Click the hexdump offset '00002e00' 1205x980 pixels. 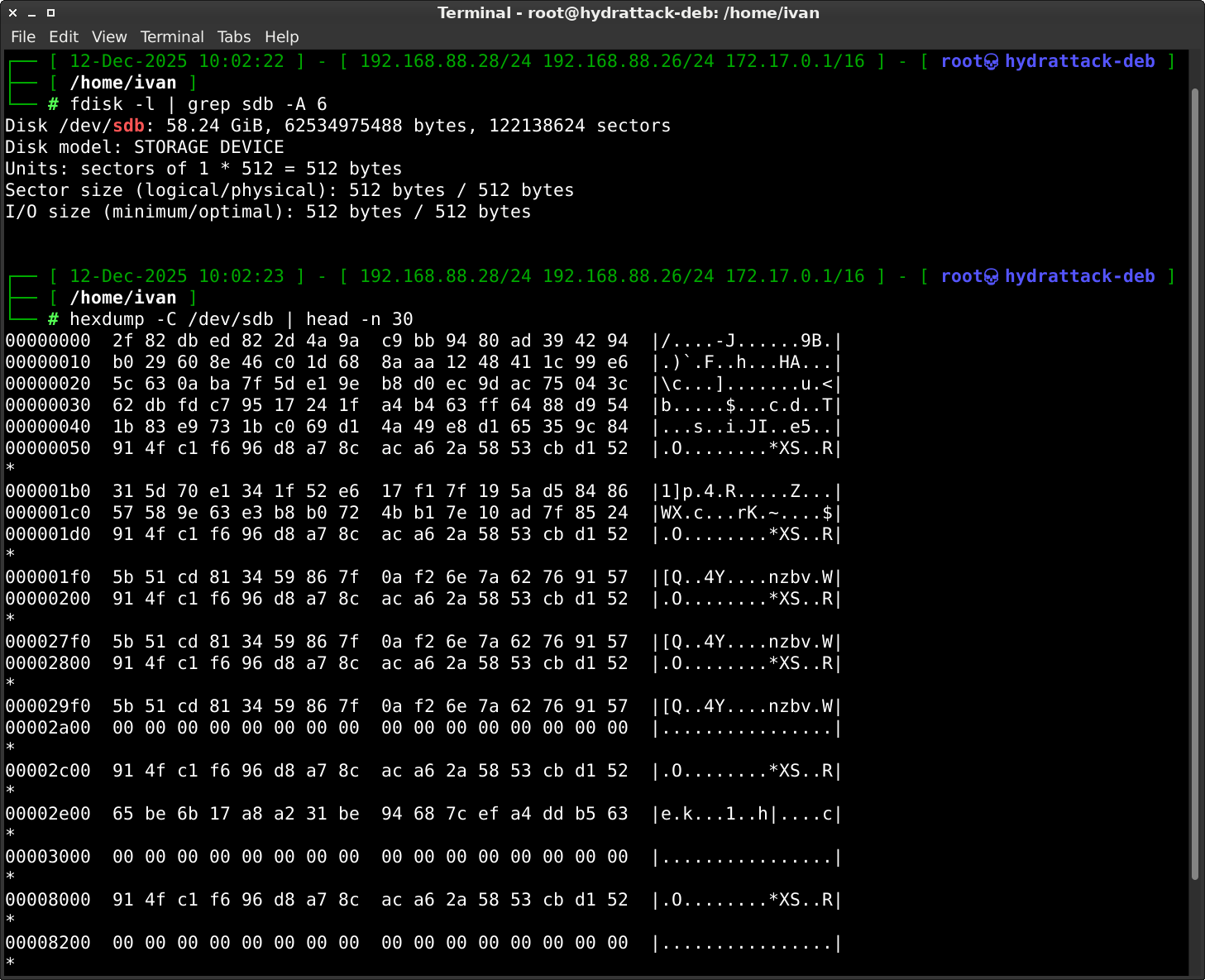point(48,814)
